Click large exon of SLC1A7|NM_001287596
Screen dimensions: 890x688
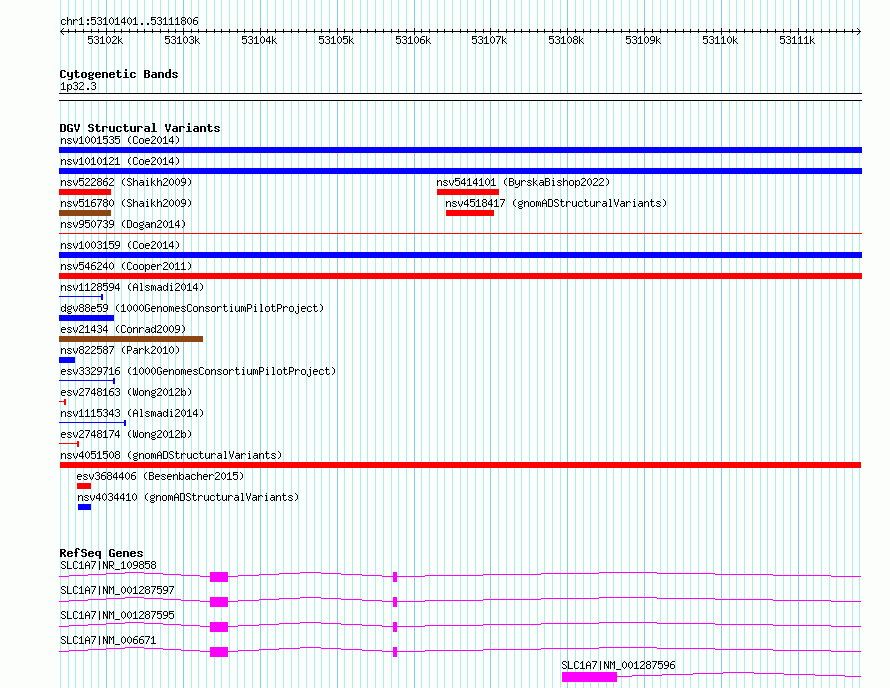pyautogui.click(x=589, y=677)
